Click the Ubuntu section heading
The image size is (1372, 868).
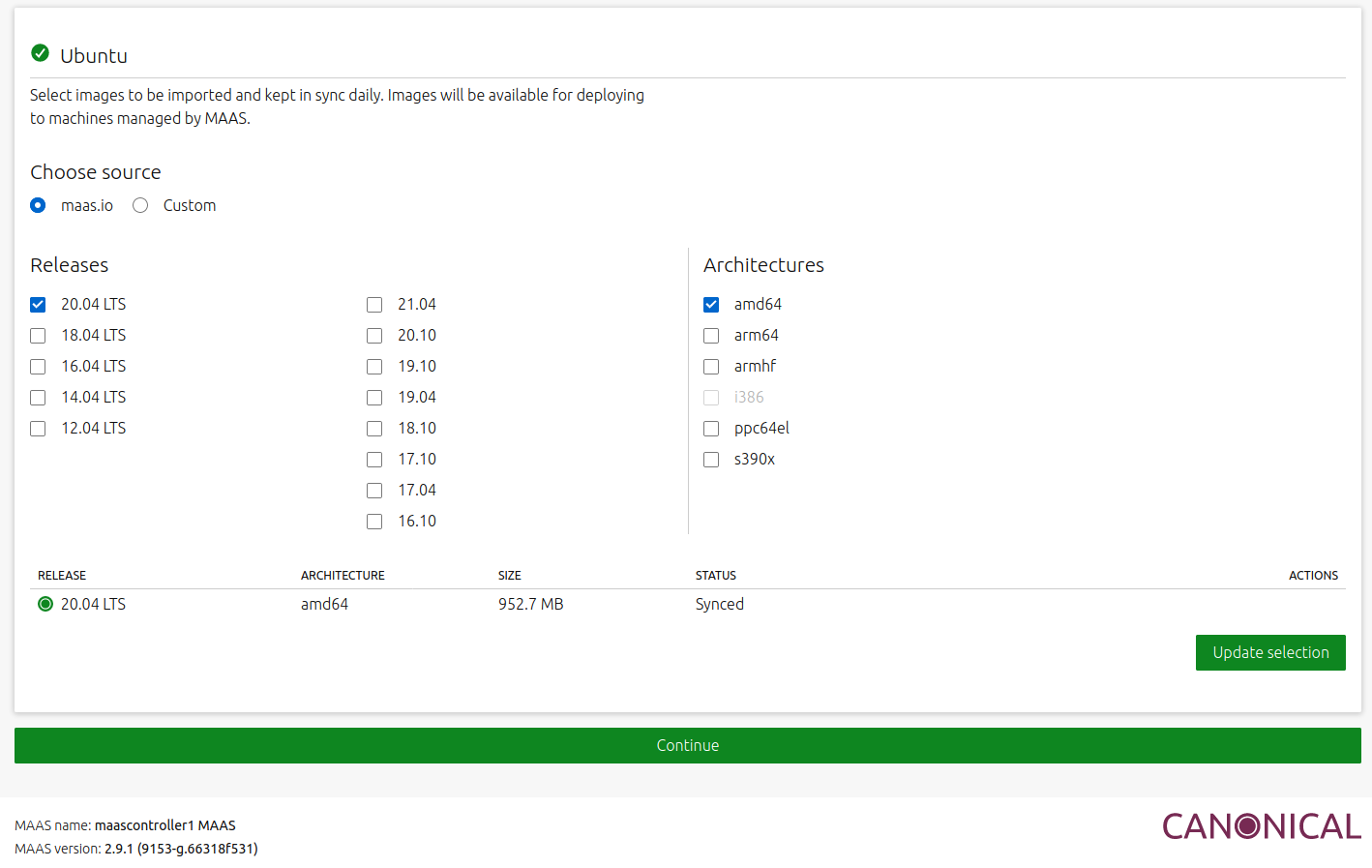pyautogui.click(x=94, y=55)
